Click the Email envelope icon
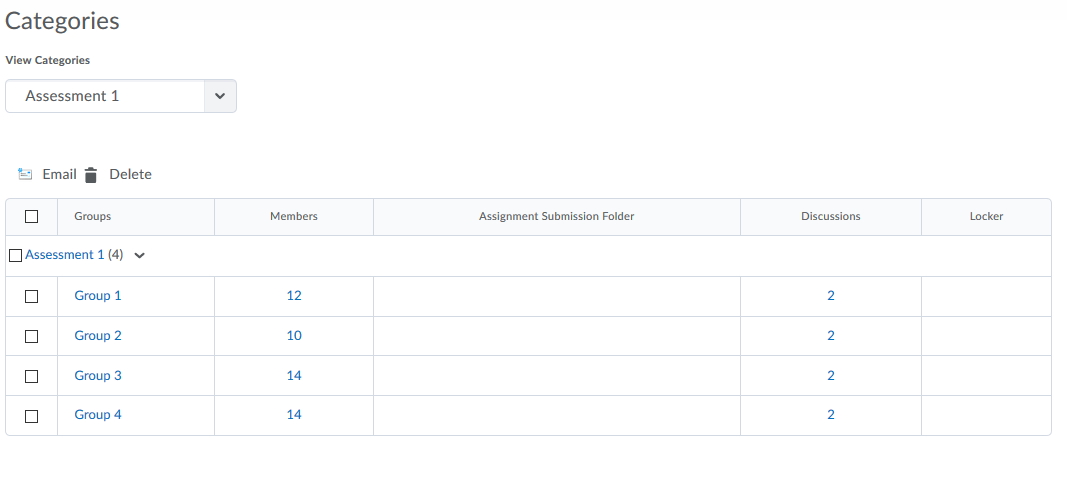Screen dimensions: 1067x481 point(25,174)
